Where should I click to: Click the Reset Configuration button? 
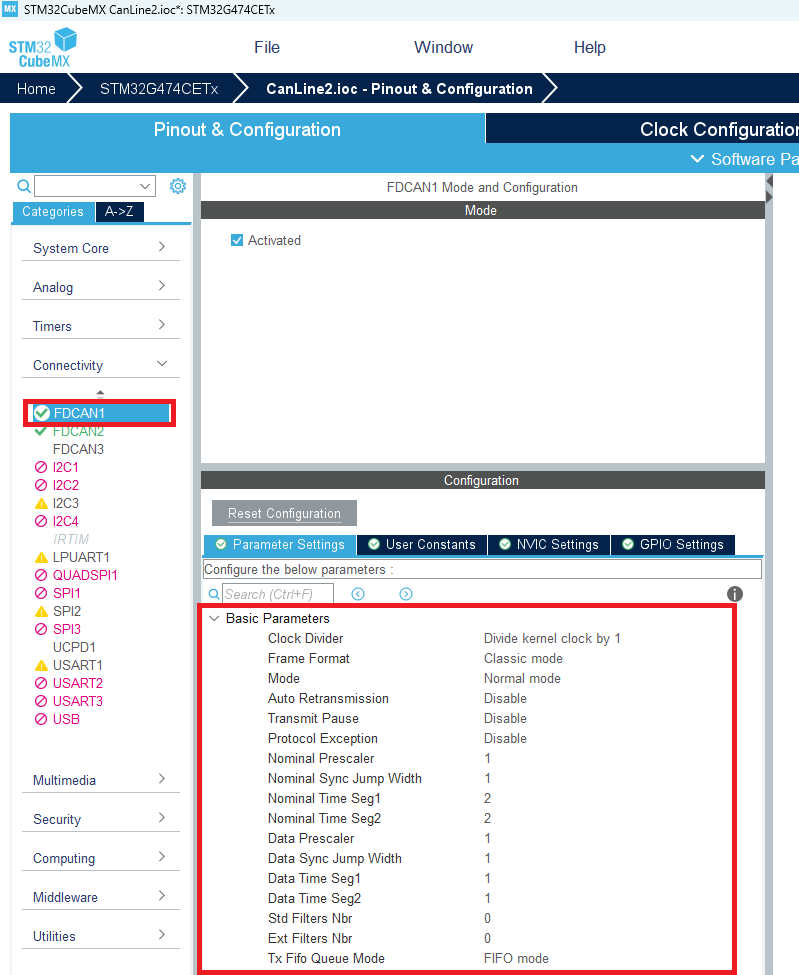[284, 513]
